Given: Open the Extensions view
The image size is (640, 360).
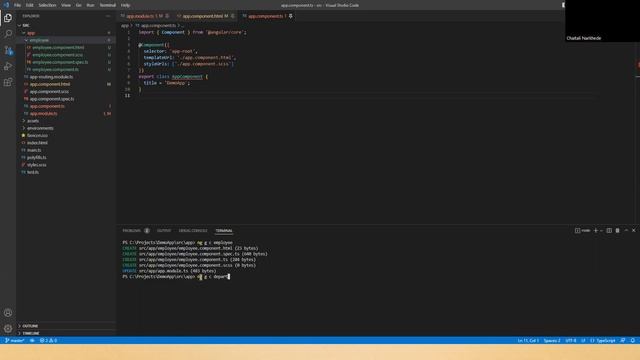Looking at the screenshot, I should [8, 82].
